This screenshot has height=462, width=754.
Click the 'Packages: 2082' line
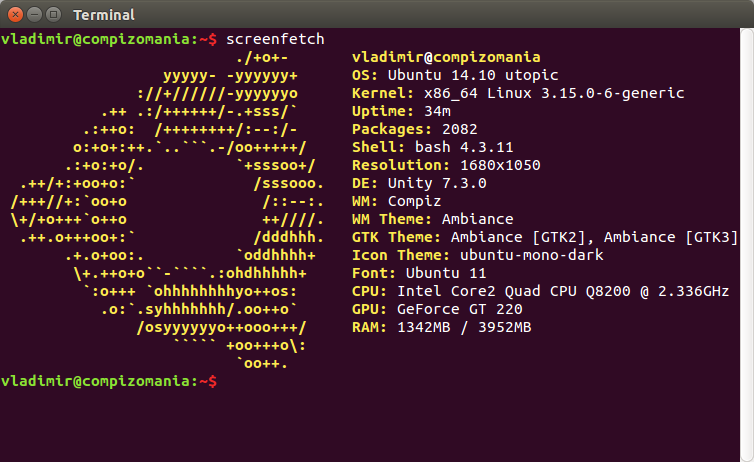pos(415,129)
